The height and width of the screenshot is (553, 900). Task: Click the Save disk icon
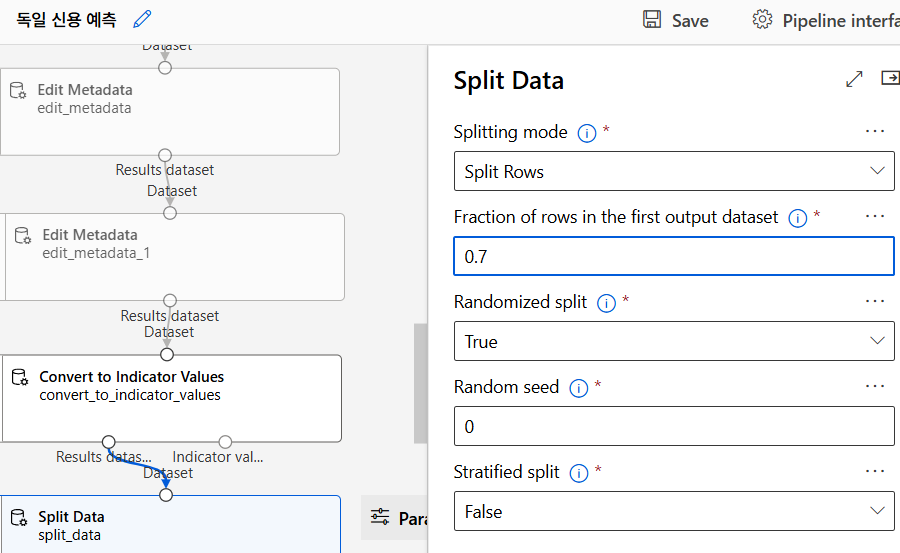(652, 20)
